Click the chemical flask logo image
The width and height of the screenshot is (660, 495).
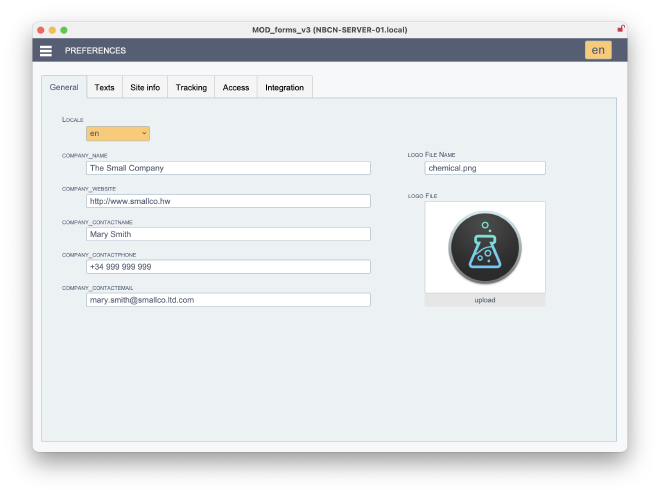pyautogui.click(x=485, y=247)
